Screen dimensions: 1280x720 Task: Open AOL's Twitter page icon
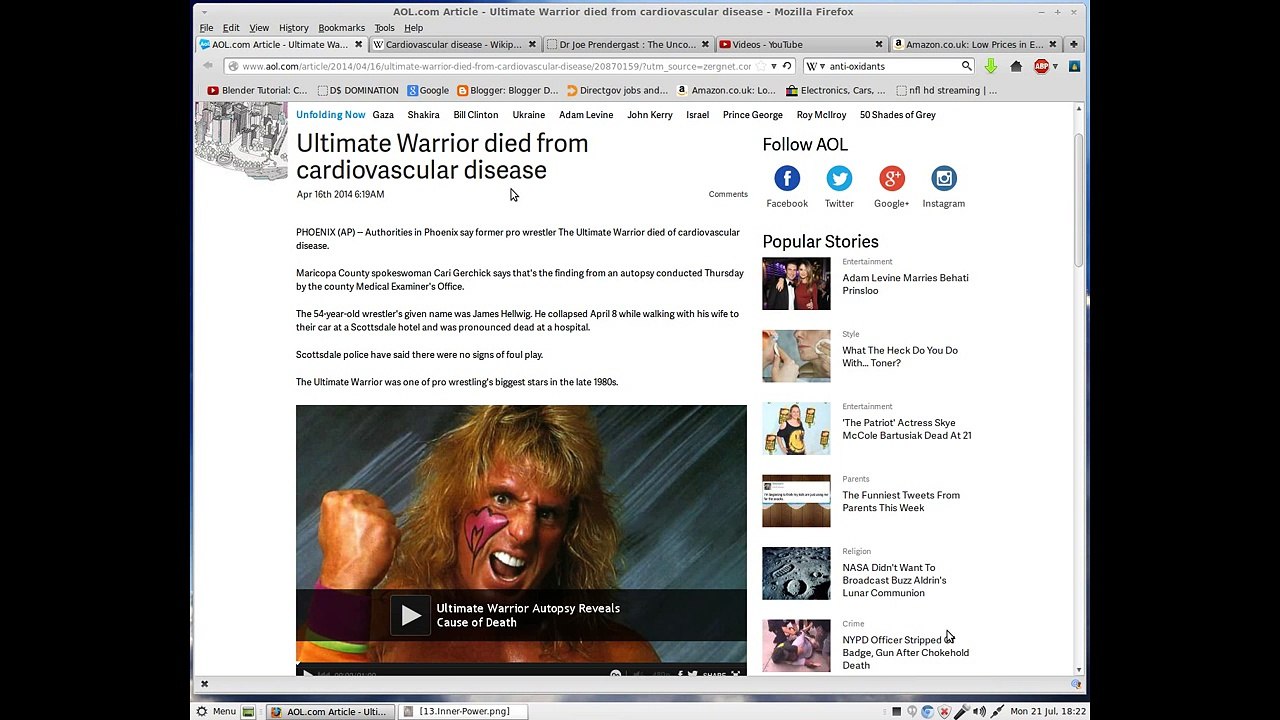tap(839, 179)
